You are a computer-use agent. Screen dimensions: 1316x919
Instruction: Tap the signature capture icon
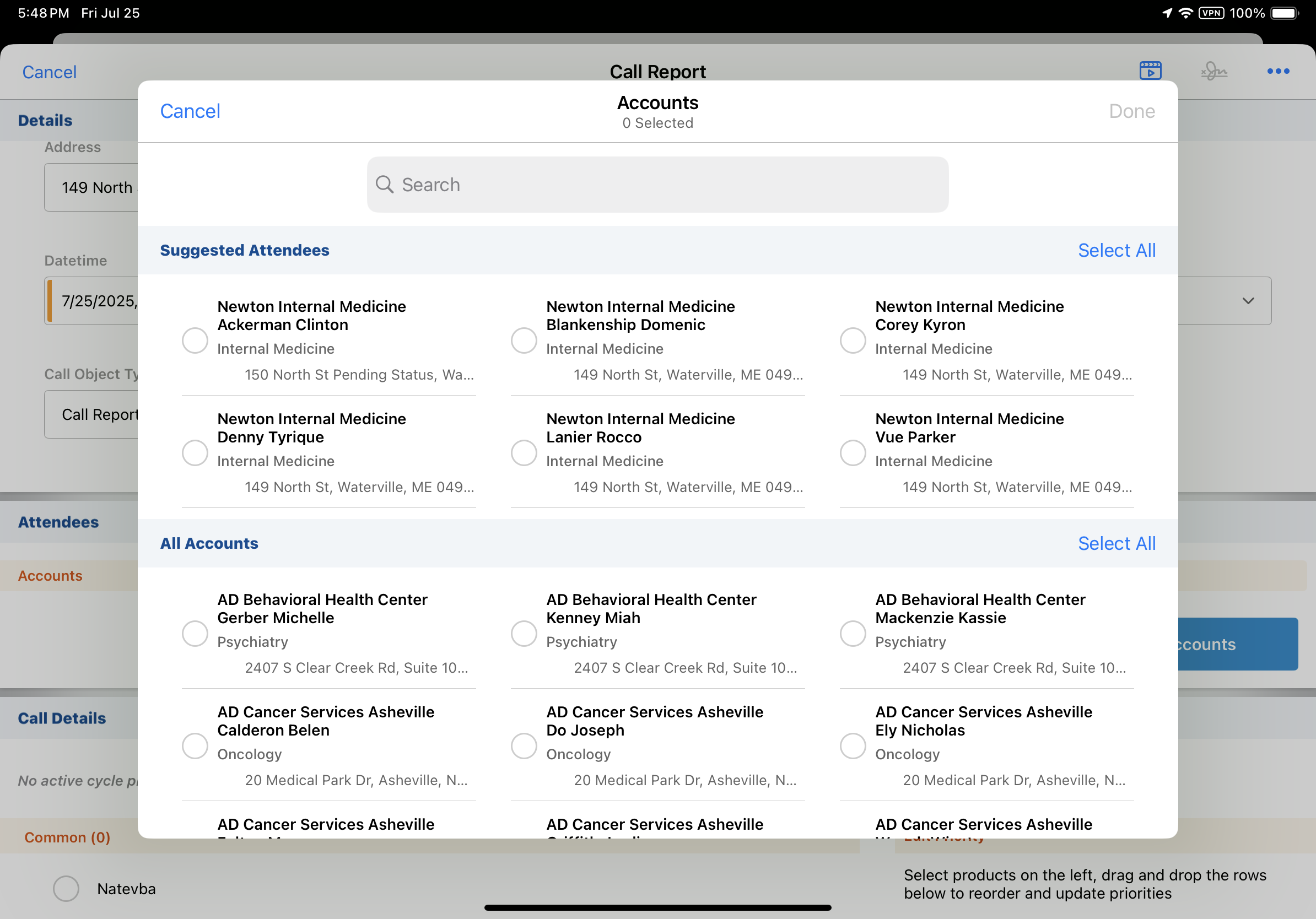[1213, 72]
